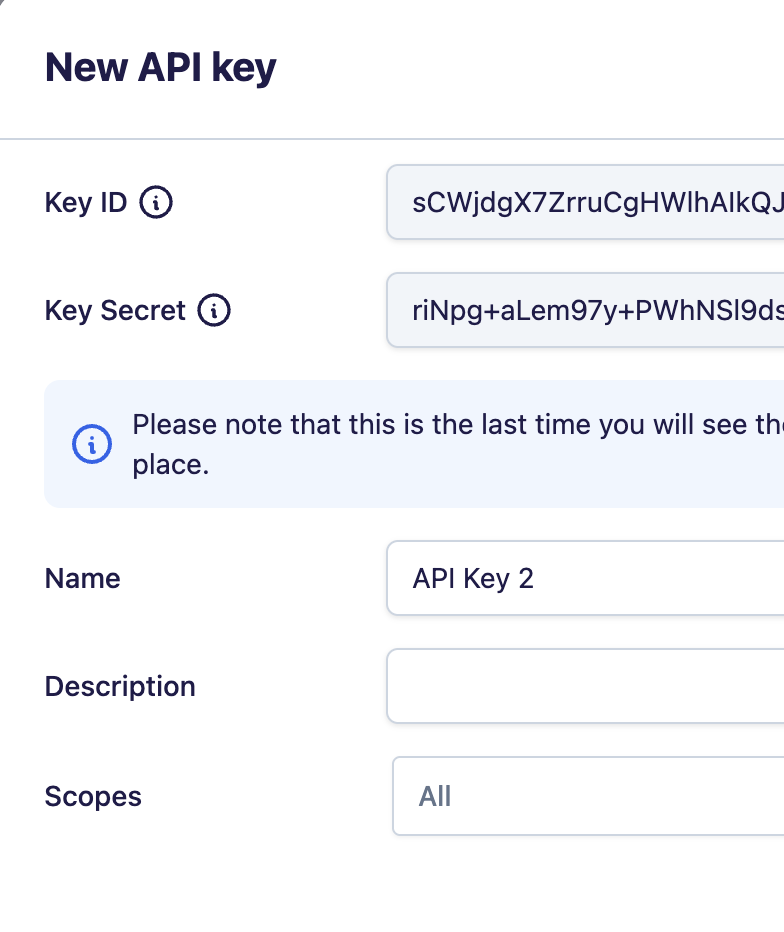Viewport: 784px width, 932px height.
Task: Click the 'All' placeholder in Scopes
Action: coord(435,796)
